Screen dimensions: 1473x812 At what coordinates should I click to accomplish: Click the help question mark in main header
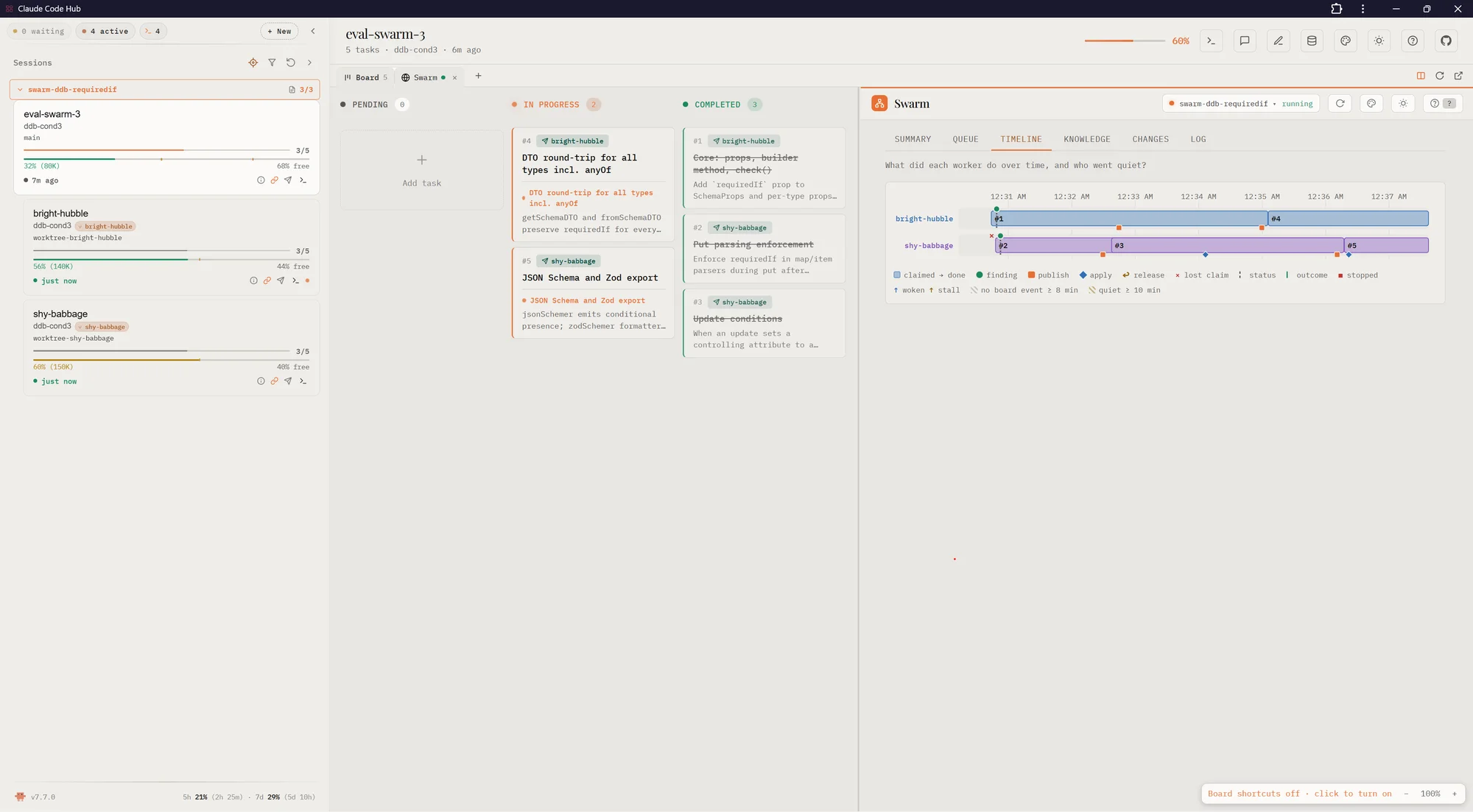[1413, 41]
